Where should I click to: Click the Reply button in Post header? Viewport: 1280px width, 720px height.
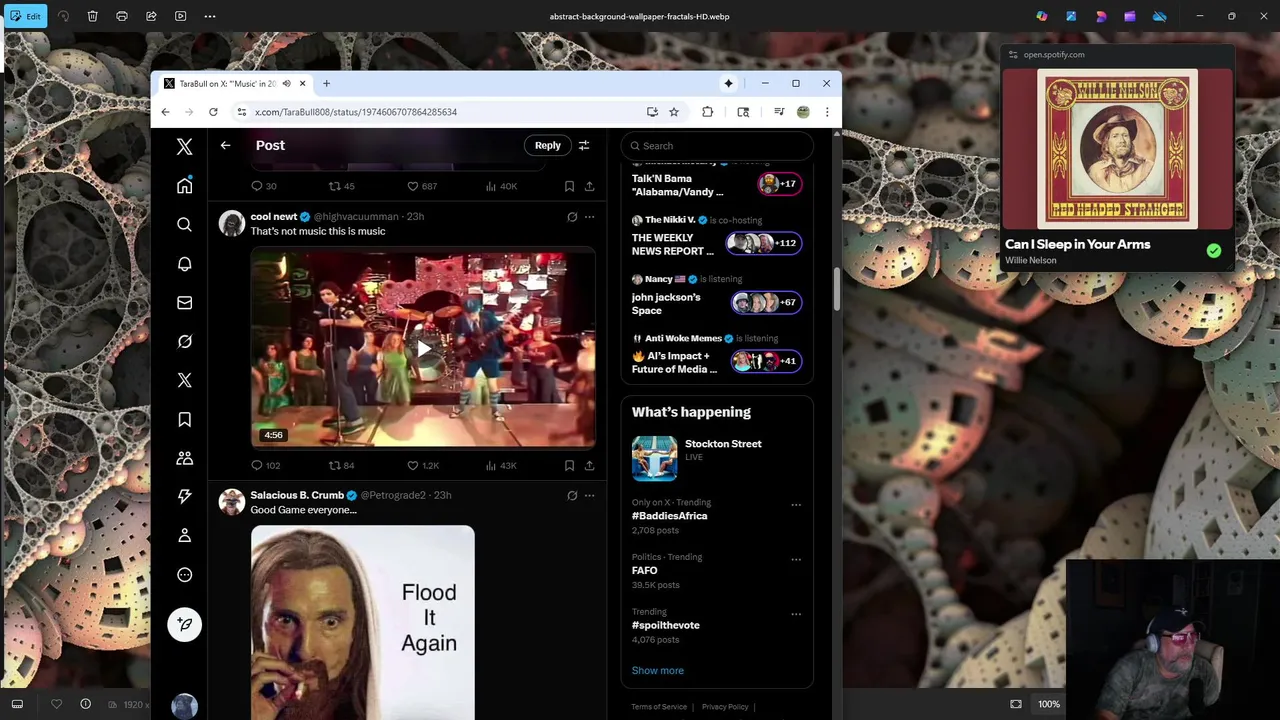547,145
